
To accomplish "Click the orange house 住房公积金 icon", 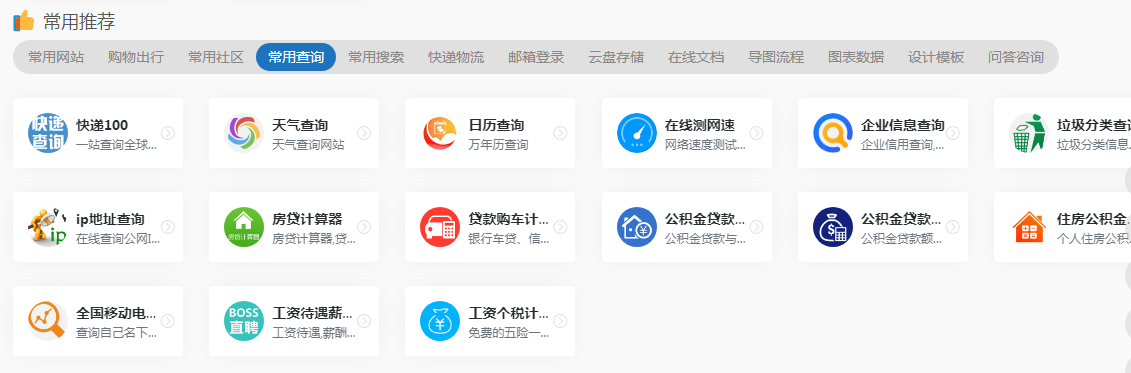I will 1029,227.
